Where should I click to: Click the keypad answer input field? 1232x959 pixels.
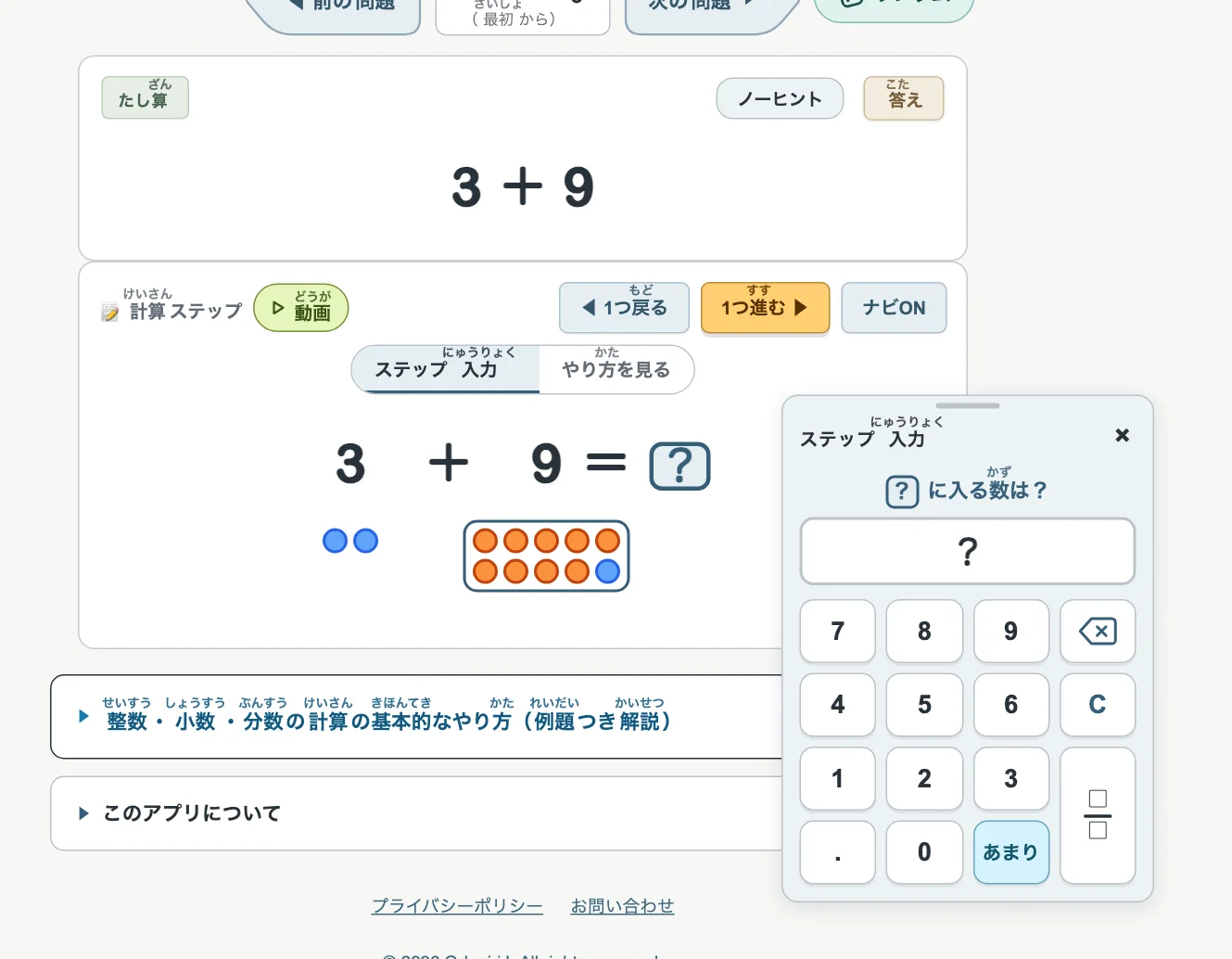point(968,552)
